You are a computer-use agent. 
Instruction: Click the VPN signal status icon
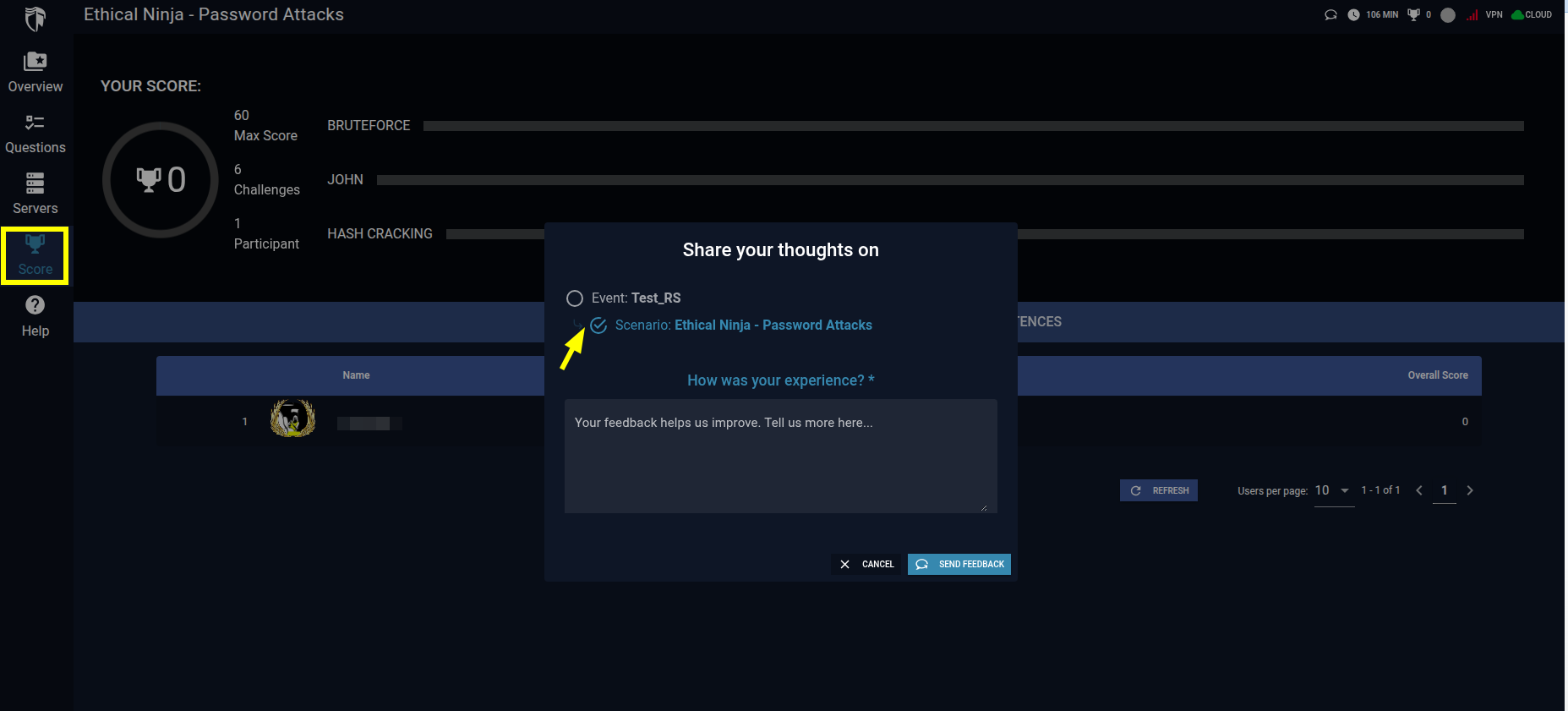tap(1472, 14)
